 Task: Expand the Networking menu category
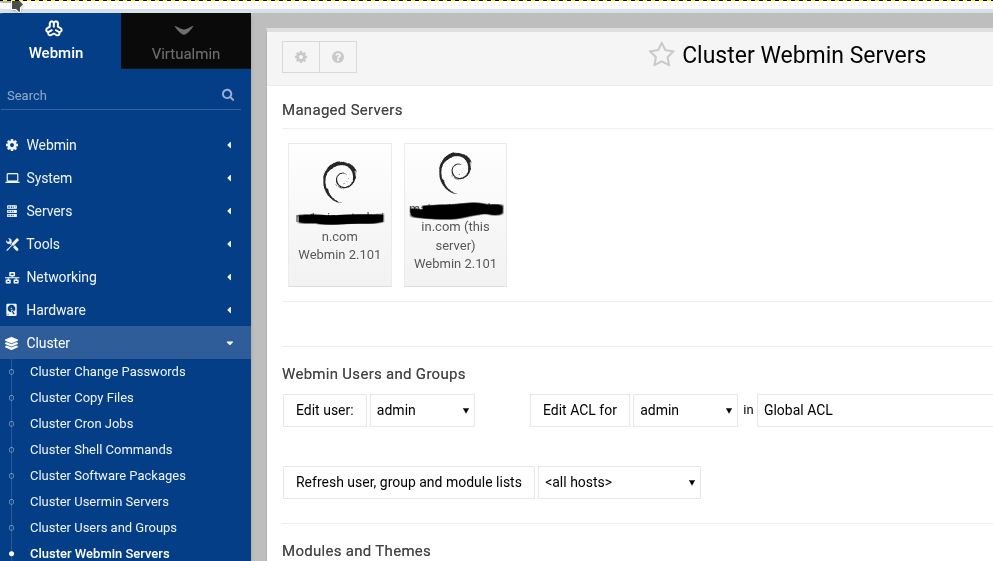click(125, 277)
